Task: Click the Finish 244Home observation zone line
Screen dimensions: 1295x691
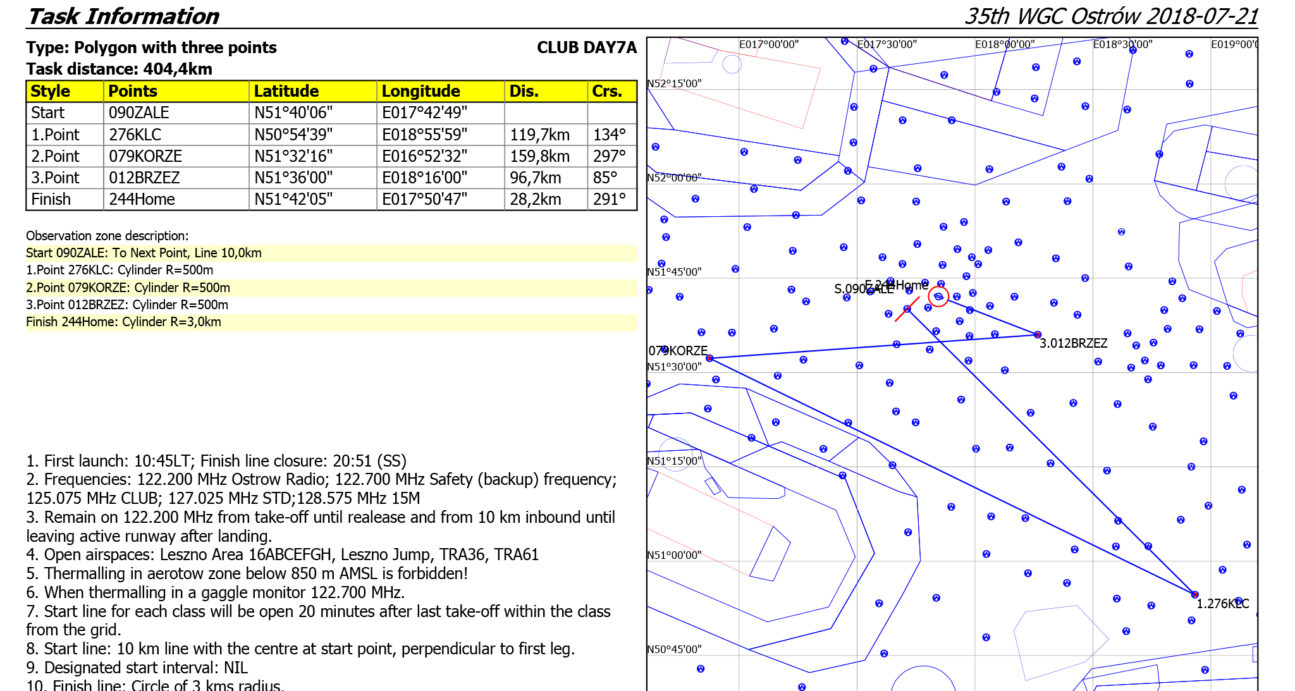Action: tap(124, 322)
